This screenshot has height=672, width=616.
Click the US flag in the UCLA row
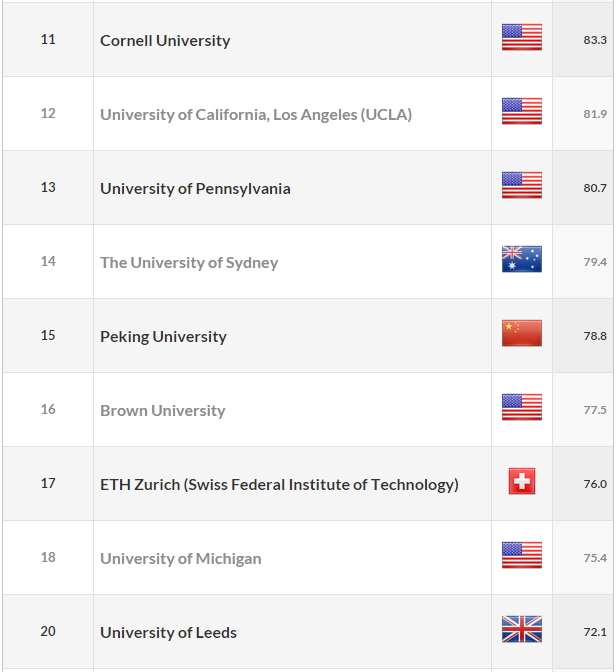click(522, 111)
